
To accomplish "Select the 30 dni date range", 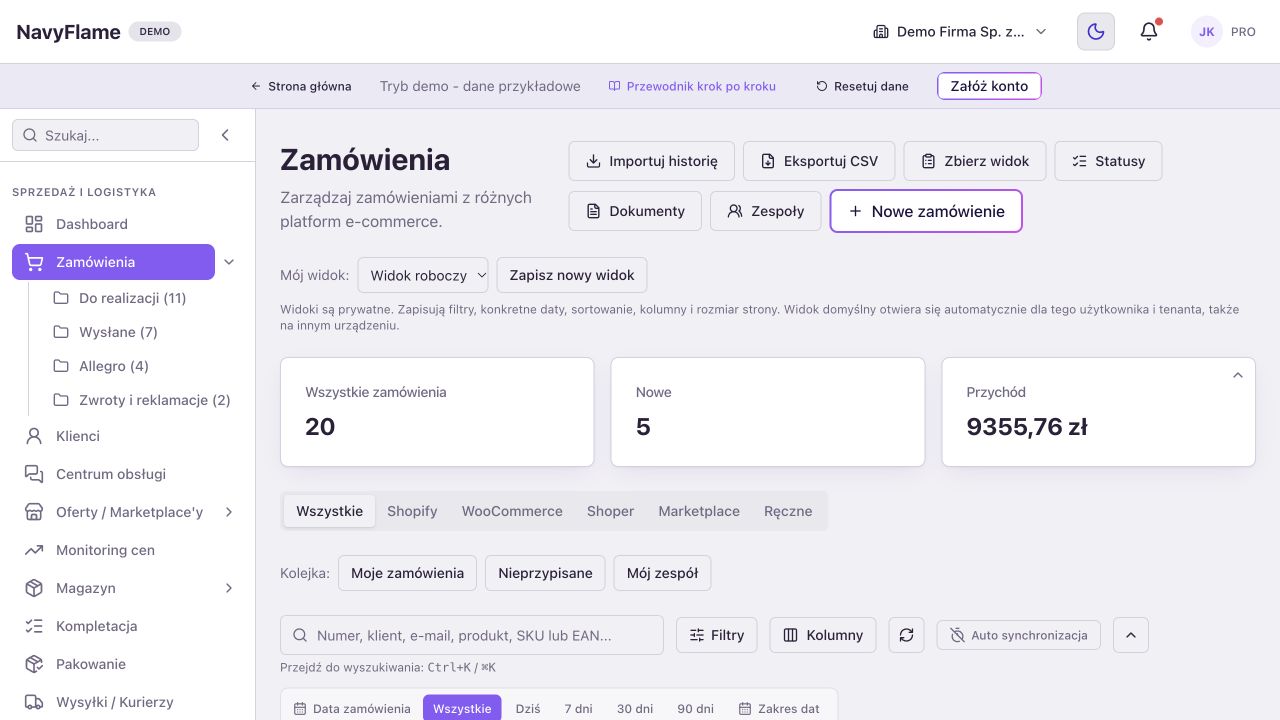I will [x=635, y=708].
